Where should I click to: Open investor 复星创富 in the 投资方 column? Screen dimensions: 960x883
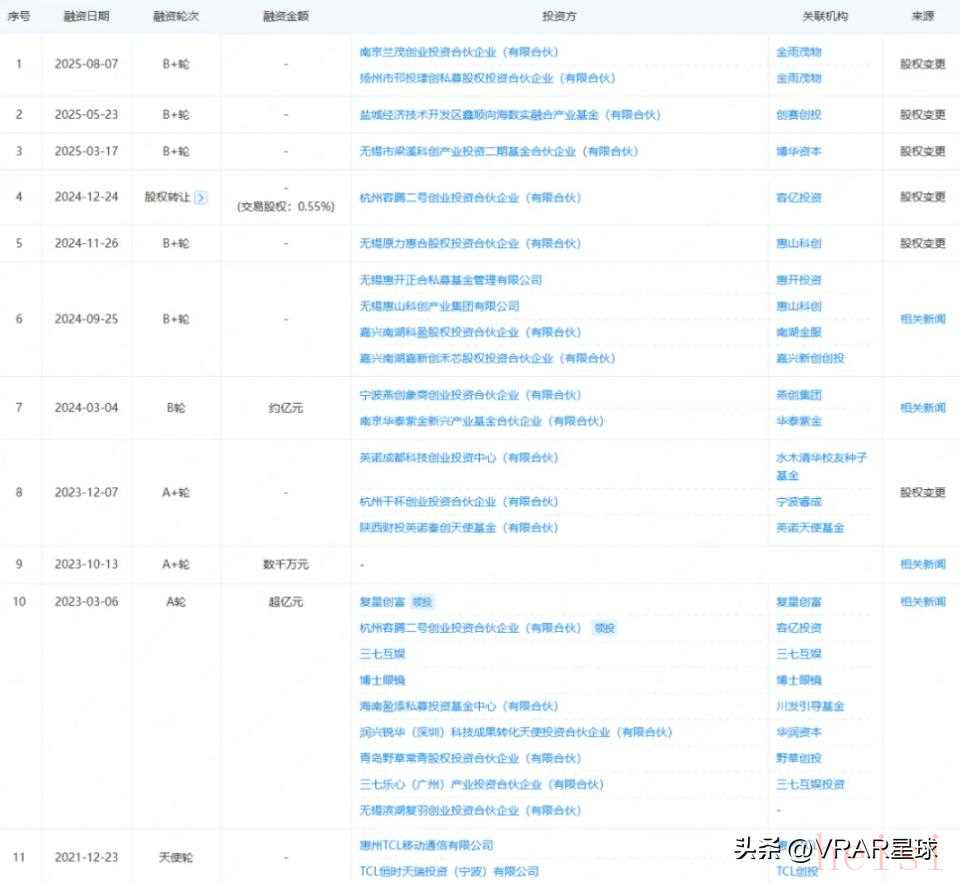pos(384,602)
